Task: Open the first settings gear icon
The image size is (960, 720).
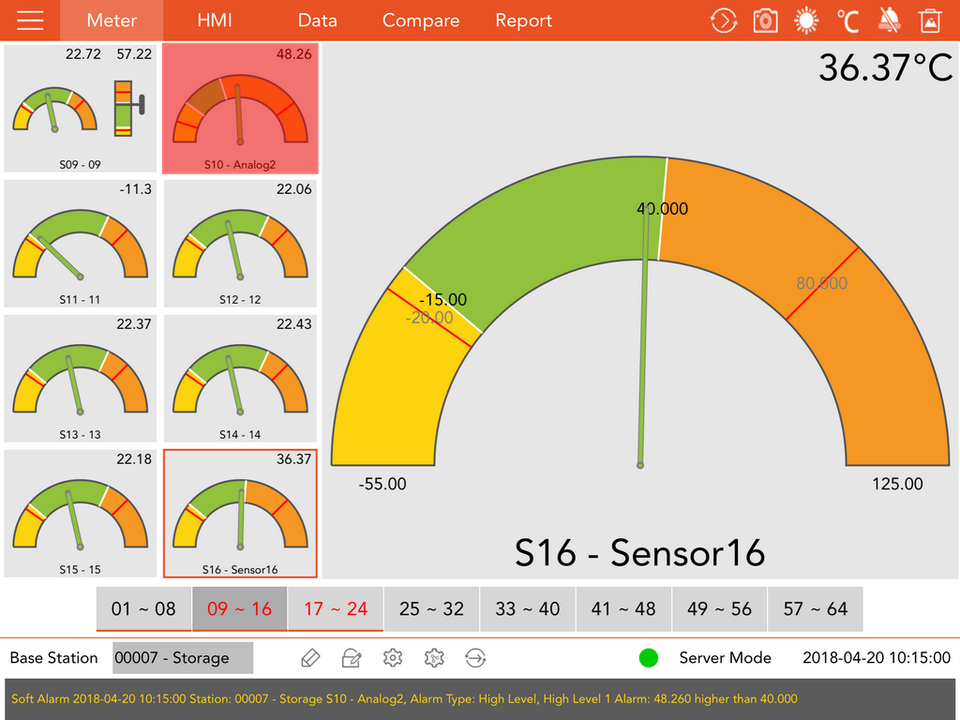Action: click(392, 658)
